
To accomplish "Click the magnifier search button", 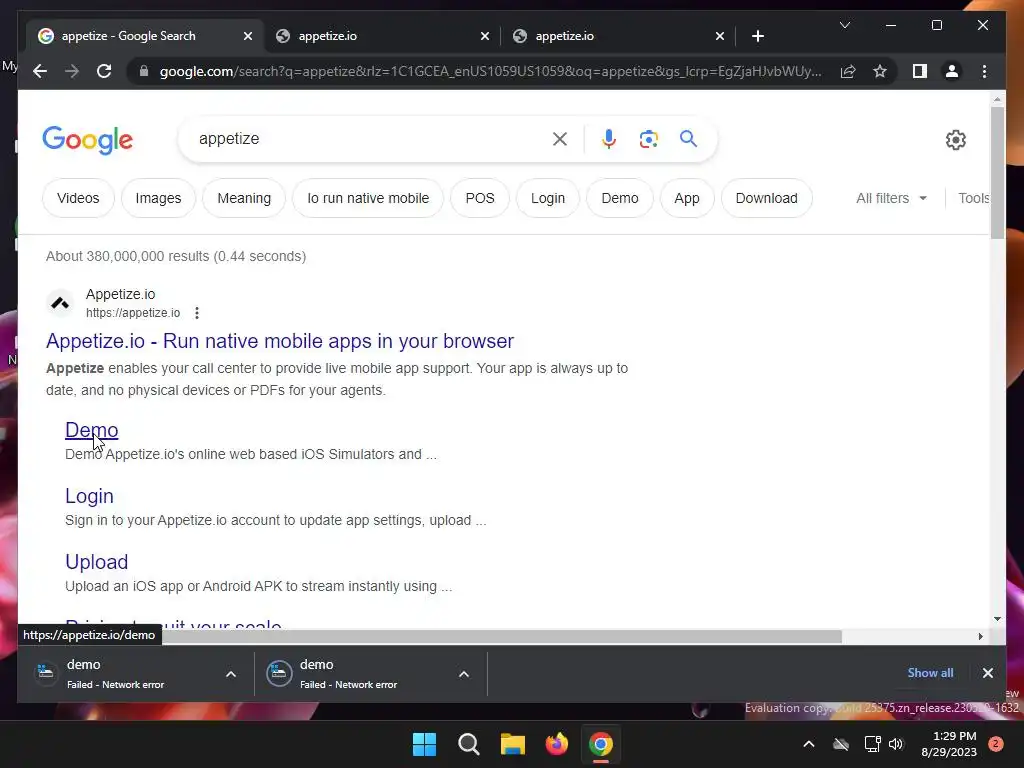I will 688,139.
